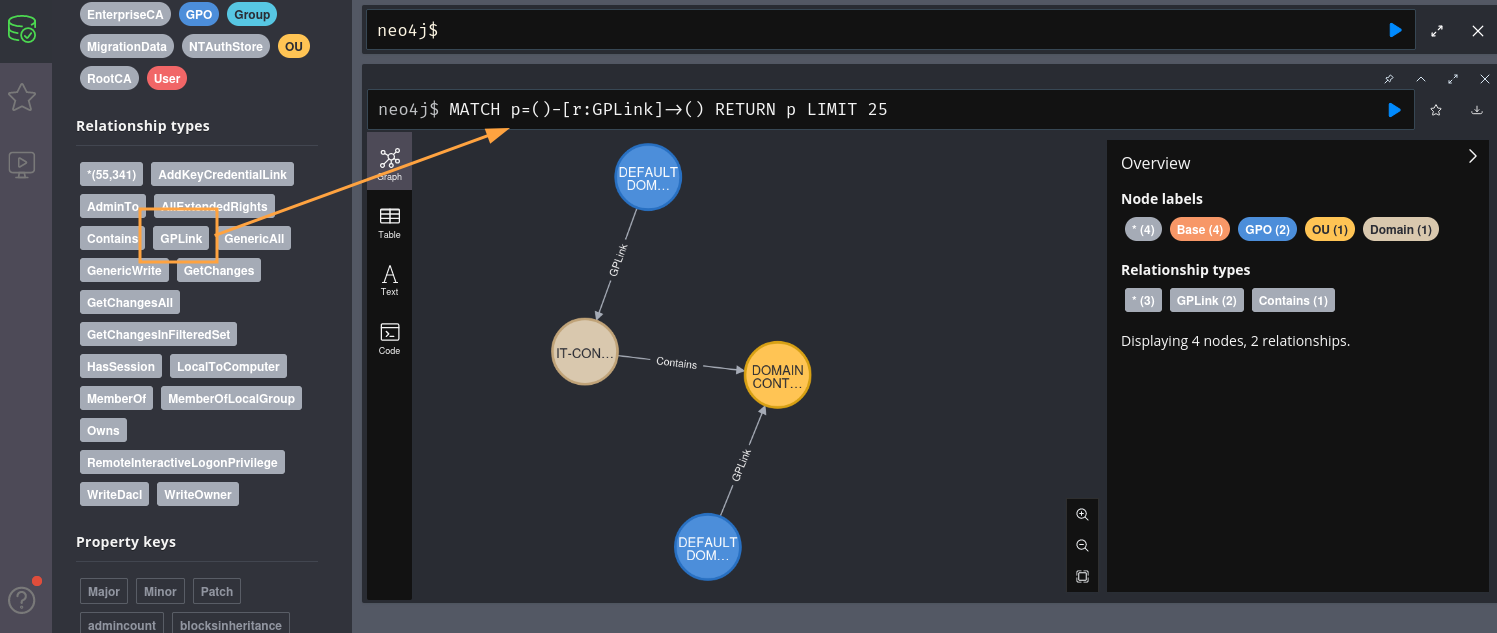Pin the query result frame
1497x633 pixels.
click(x=1389, y=79)
